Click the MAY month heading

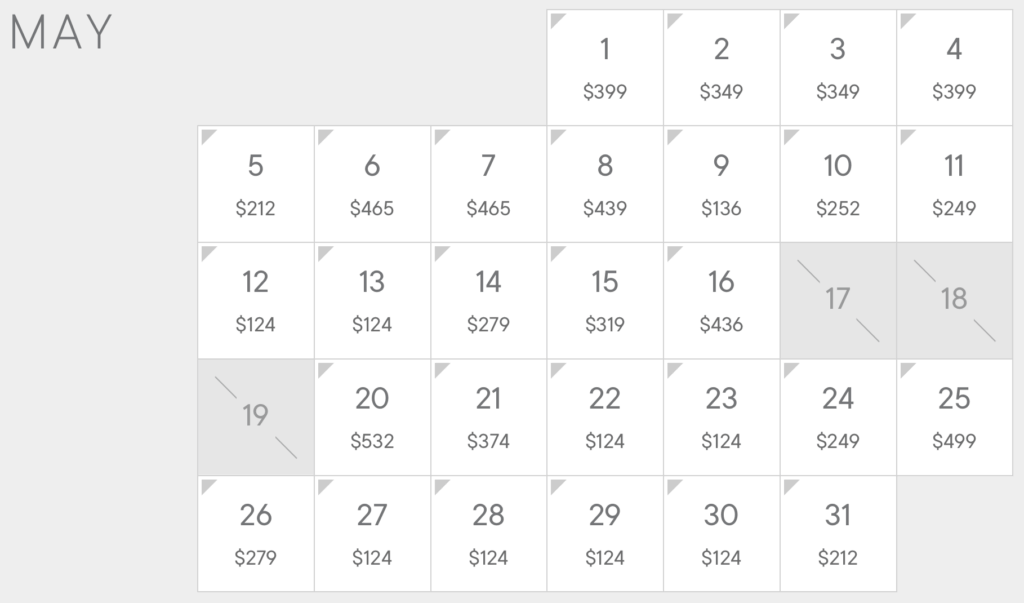[61, 32]
